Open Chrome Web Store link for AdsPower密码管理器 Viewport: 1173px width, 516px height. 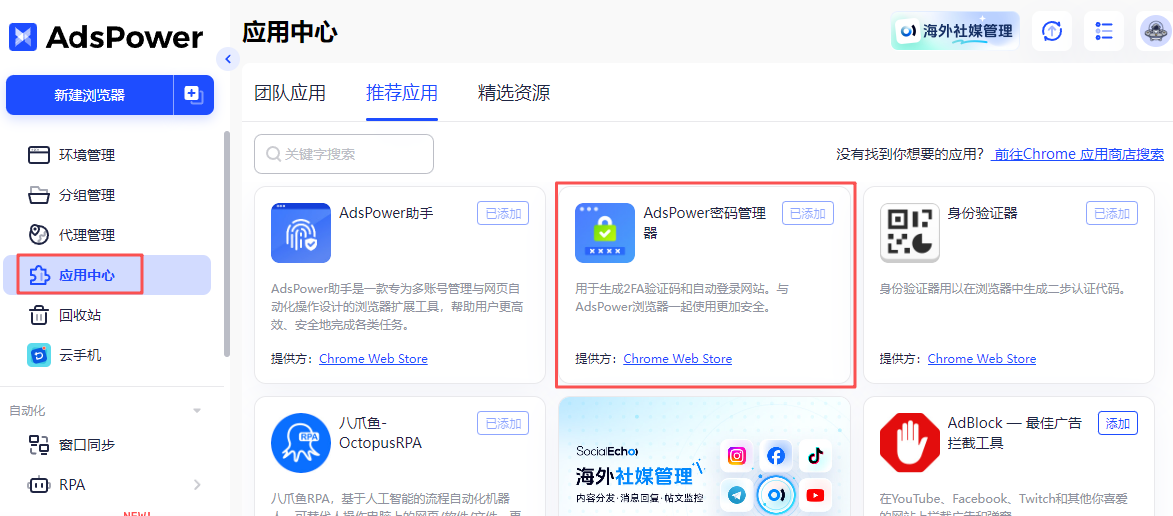(678, 359)
